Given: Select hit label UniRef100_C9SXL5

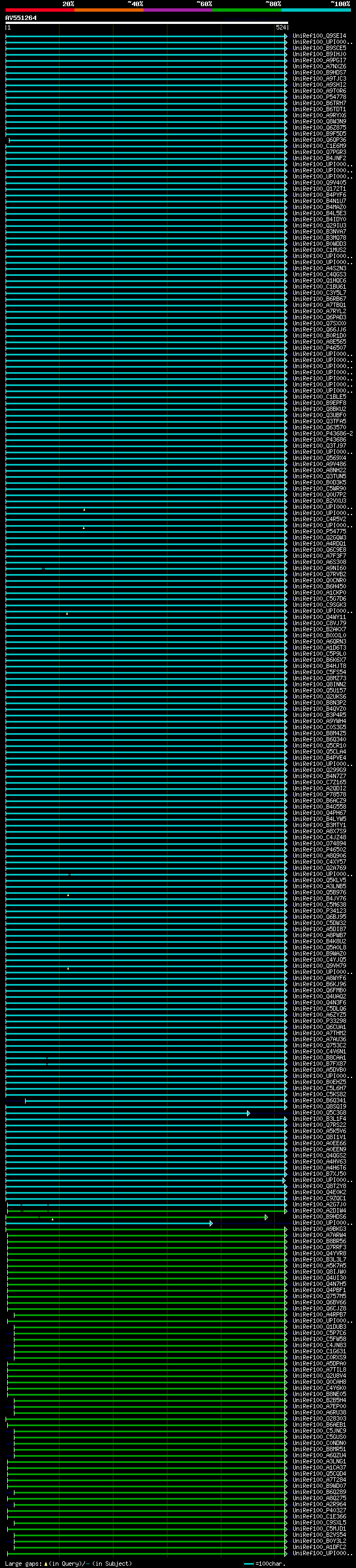Looking at the screenshot, I should coord(319,1522).
